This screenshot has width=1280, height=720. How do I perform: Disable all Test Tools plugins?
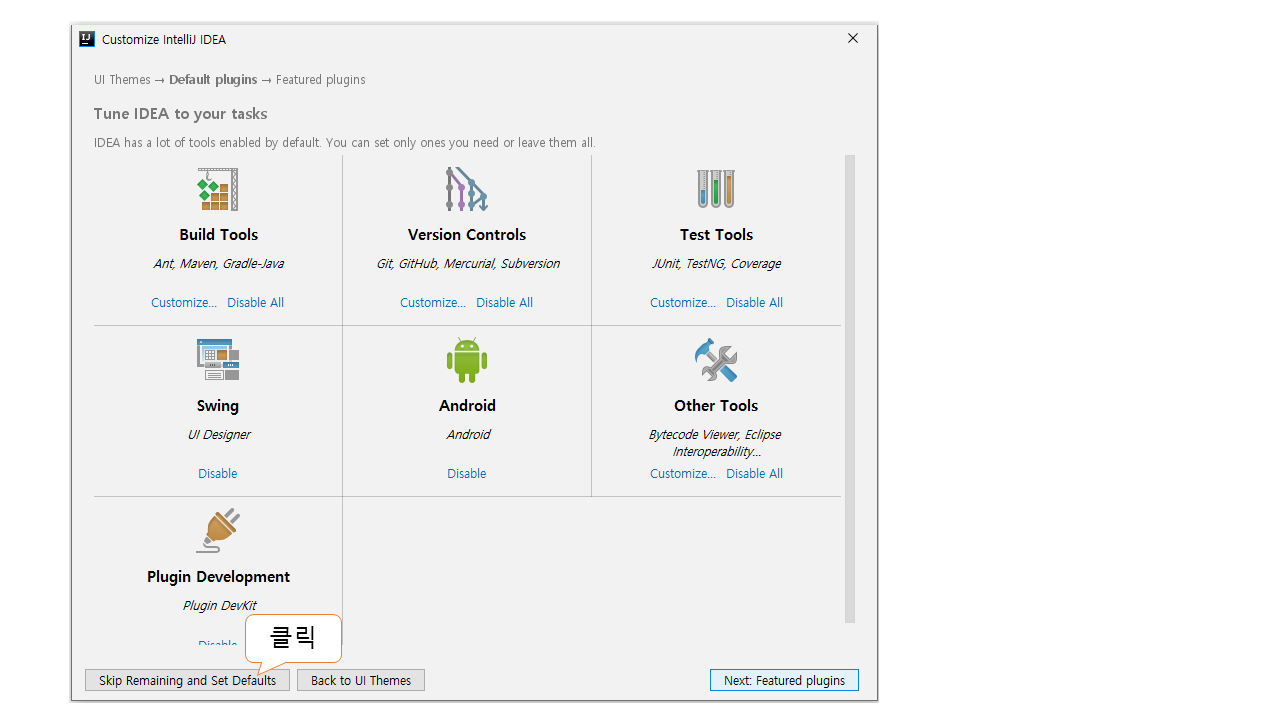(x=754, y=303)
